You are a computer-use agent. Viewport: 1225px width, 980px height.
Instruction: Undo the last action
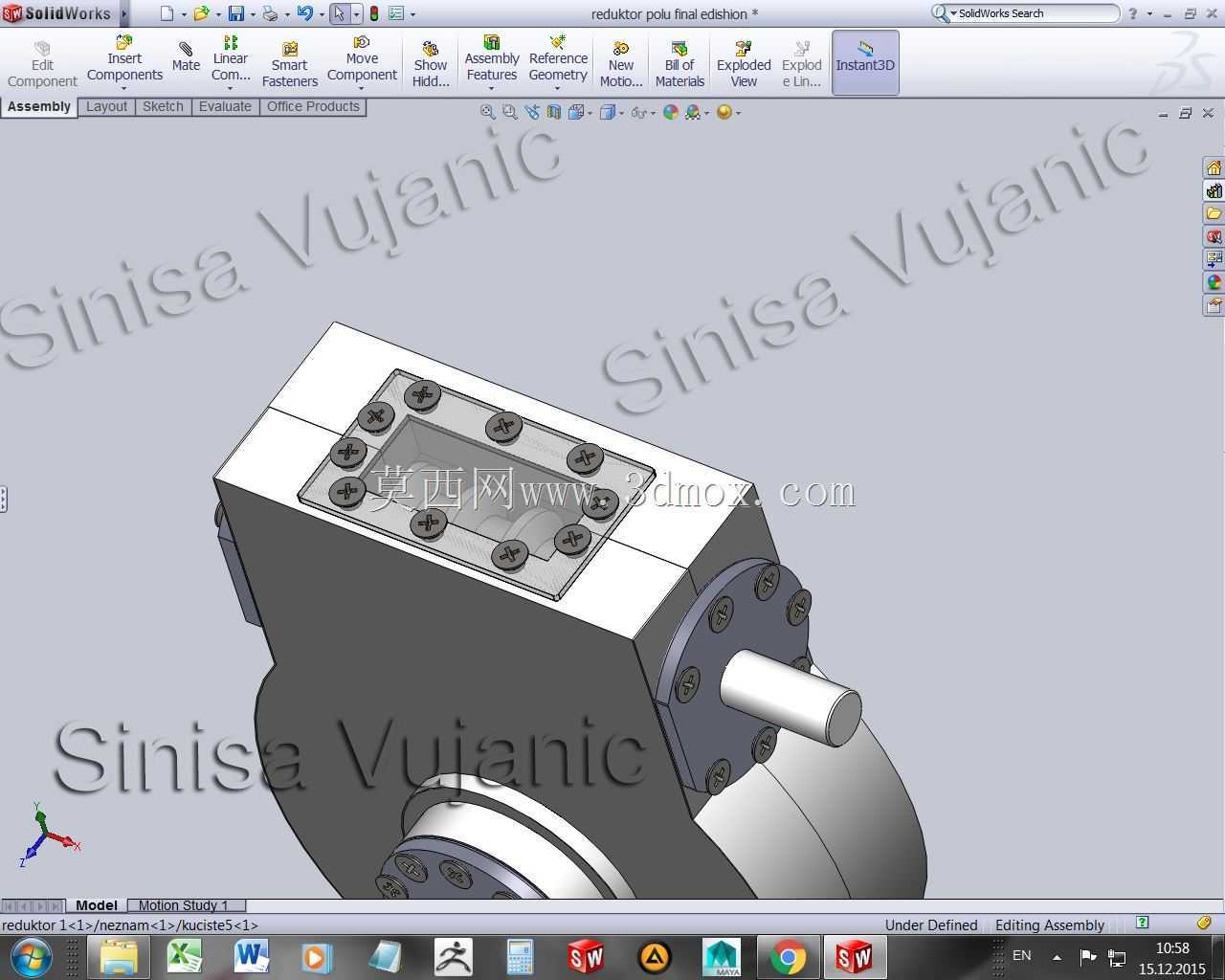click(304, 13)
